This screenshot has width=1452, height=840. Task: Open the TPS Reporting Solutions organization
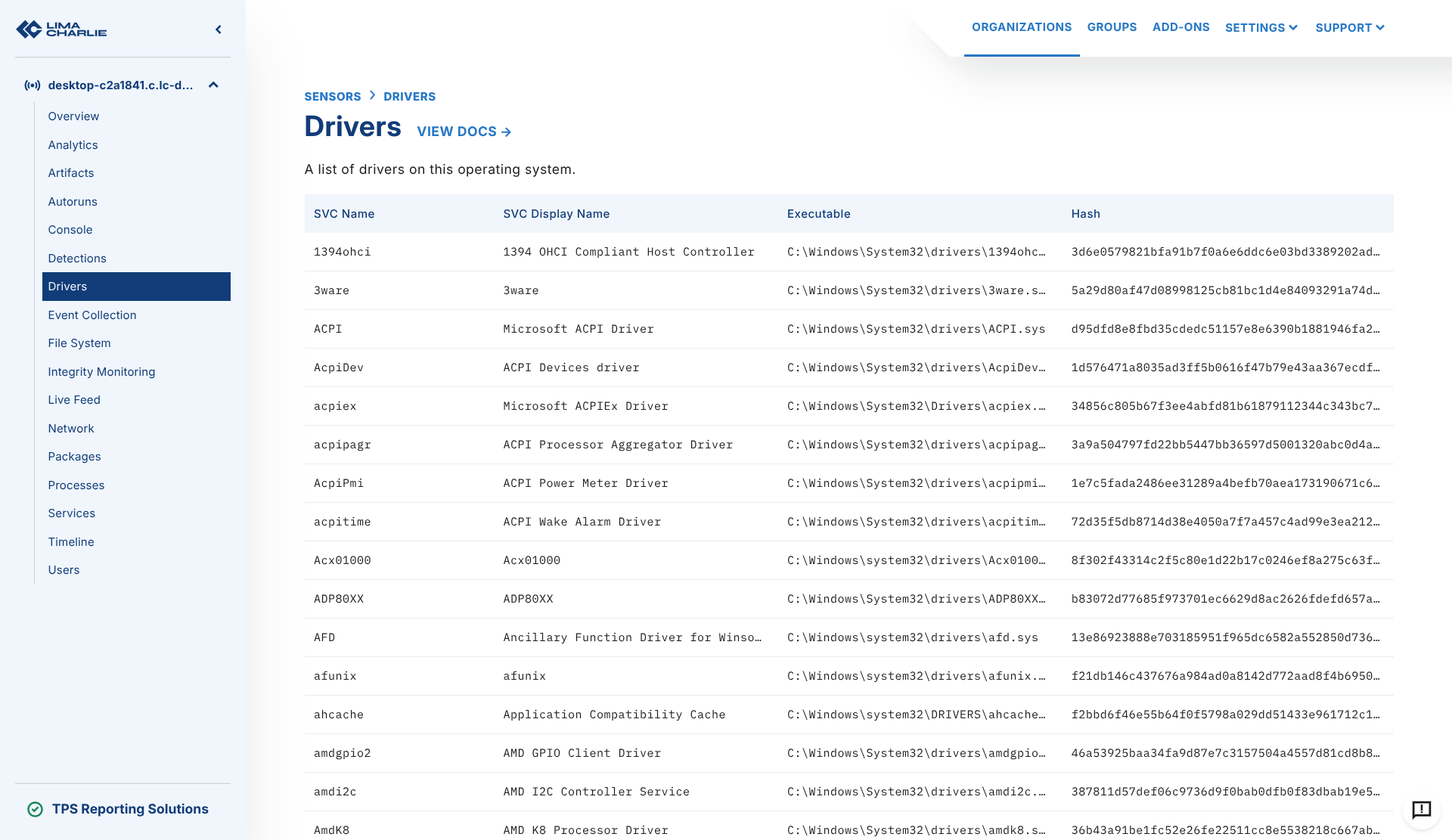(130, 809)
